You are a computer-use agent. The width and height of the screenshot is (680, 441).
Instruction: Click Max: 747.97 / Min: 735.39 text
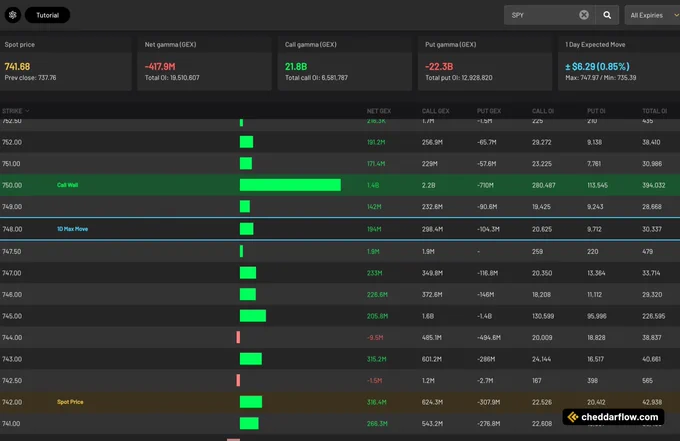point(601,78)
